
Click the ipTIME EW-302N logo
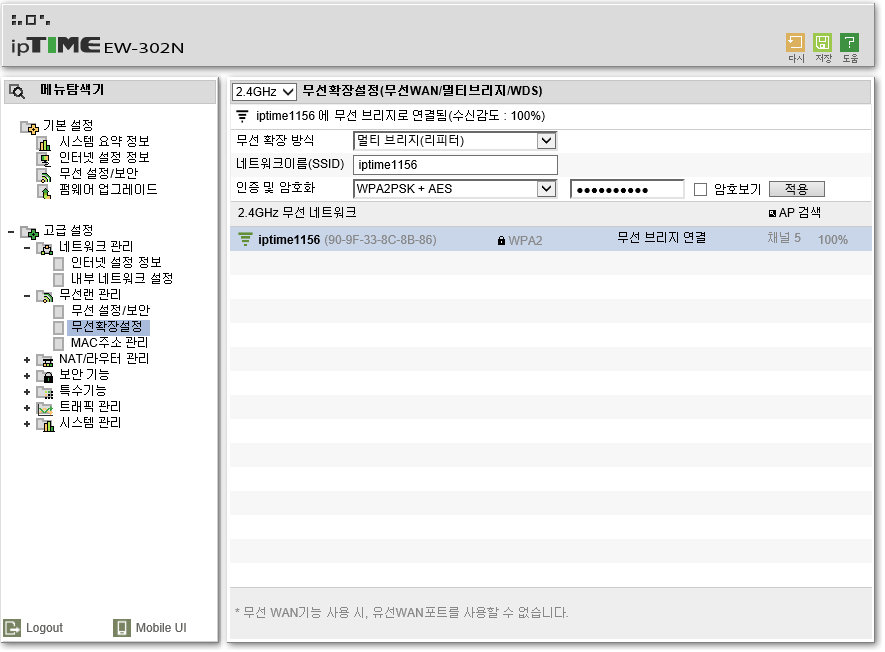point(98,46)
